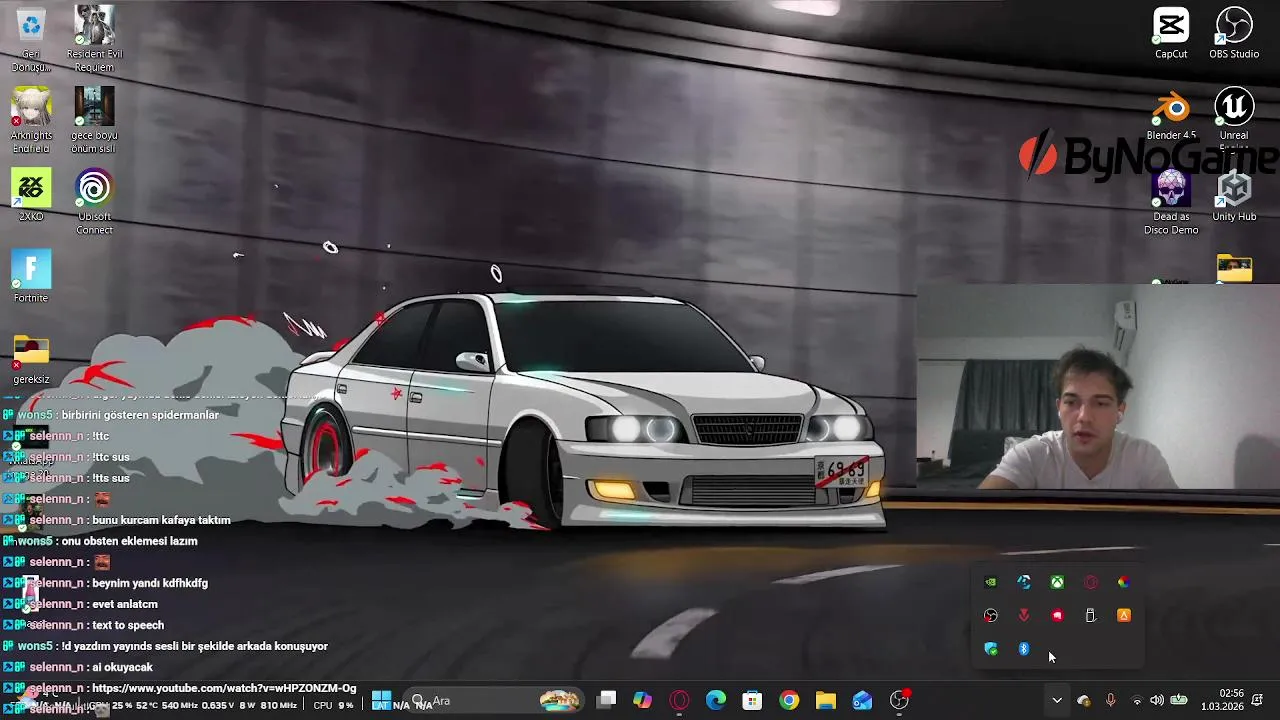1280x720 pixels.
Task: Click the orange square tray icon
Action: click(1124, 616)
